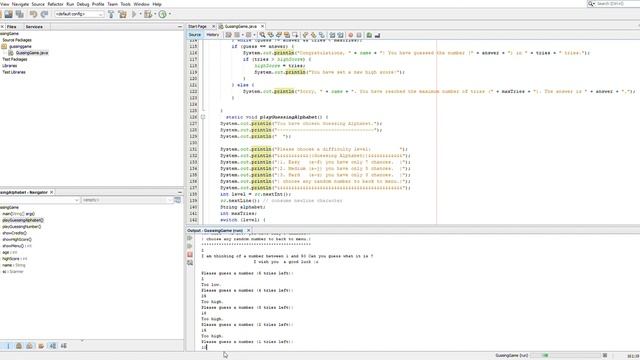Switch to the Files tab
The image size is (640, 360).
click(x=12, y=27)
